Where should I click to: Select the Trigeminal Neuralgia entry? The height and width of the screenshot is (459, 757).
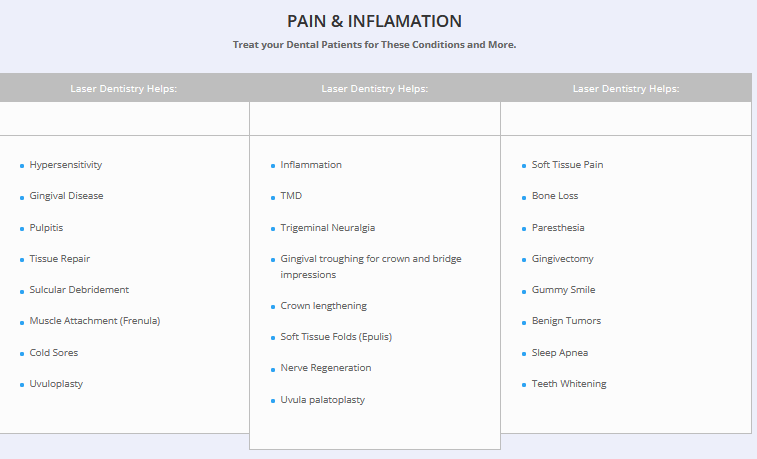click(x=328, y=228)
